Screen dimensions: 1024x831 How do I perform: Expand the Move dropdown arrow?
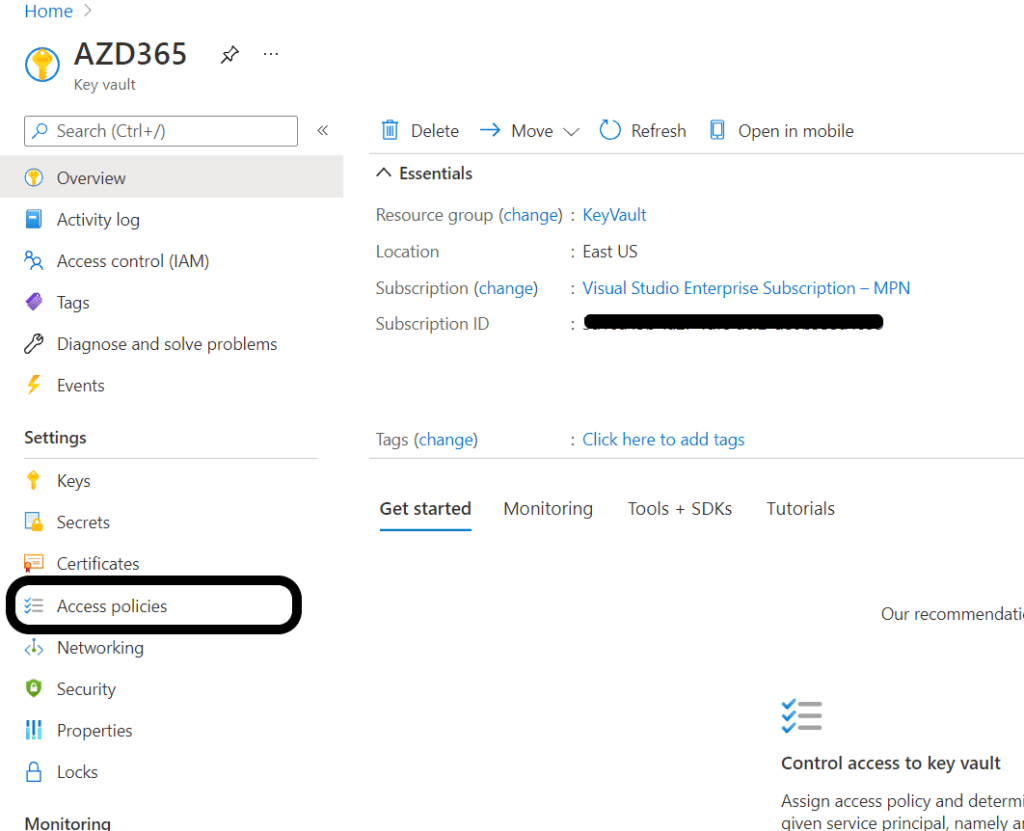point(571,132)
